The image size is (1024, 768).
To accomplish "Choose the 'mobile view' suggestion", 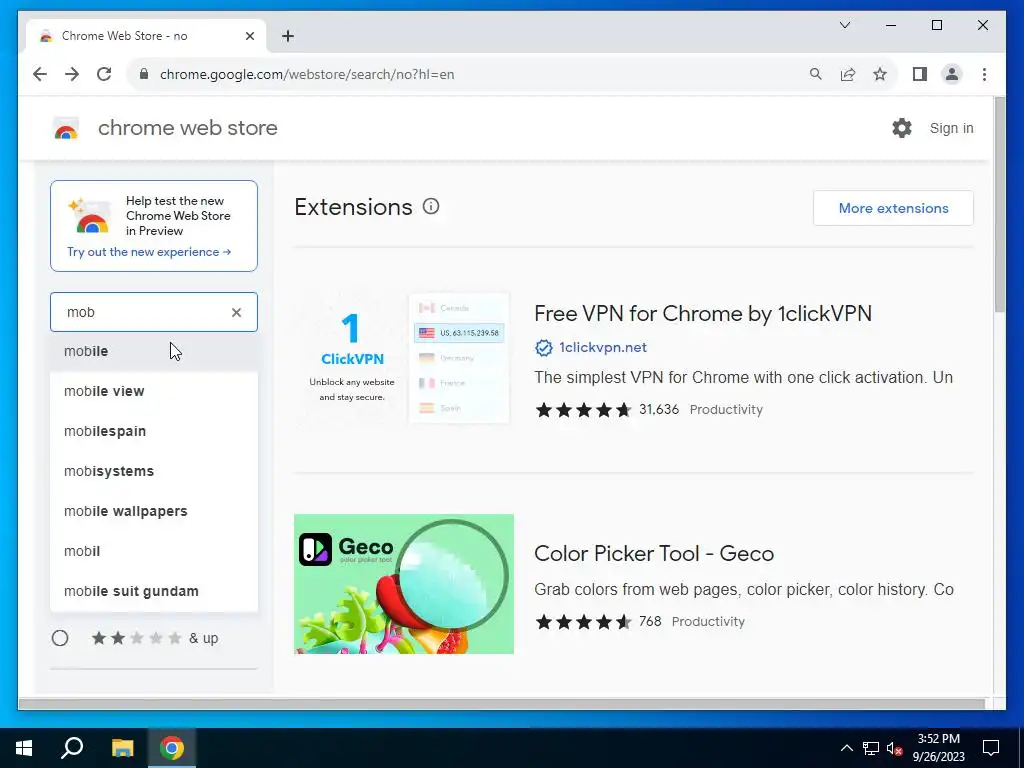I will [154, 391].
